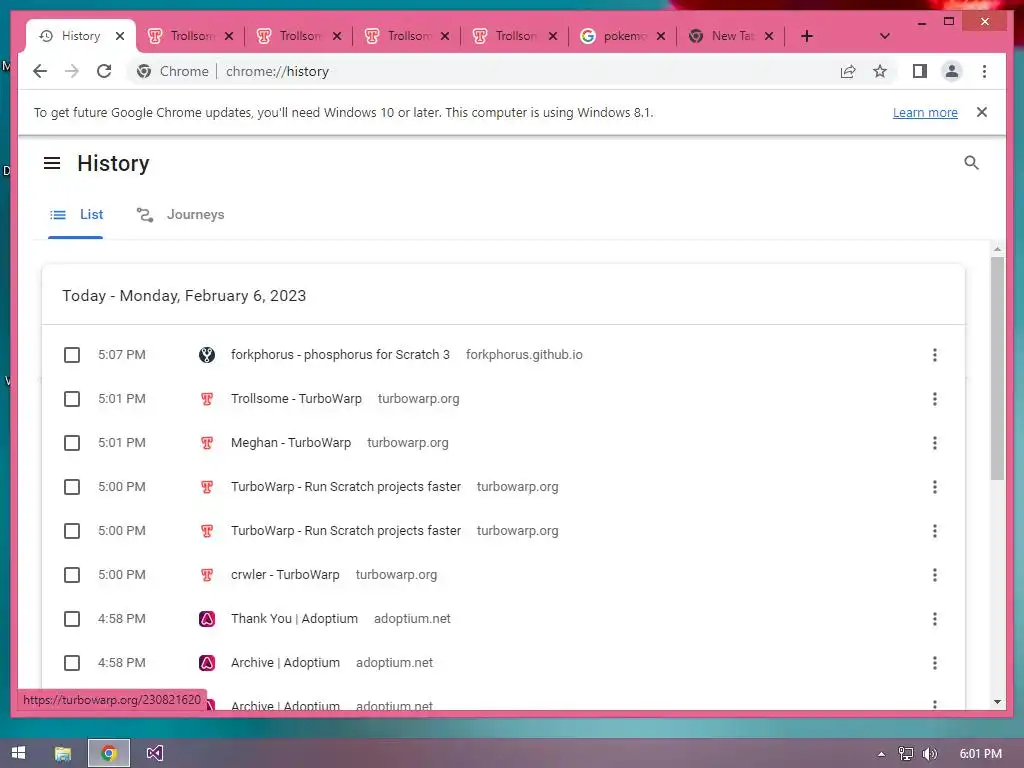The width and height of the screenshot is (1024, 768).
Task: Open the profile avatar button
Action: (x=952, y=71)
